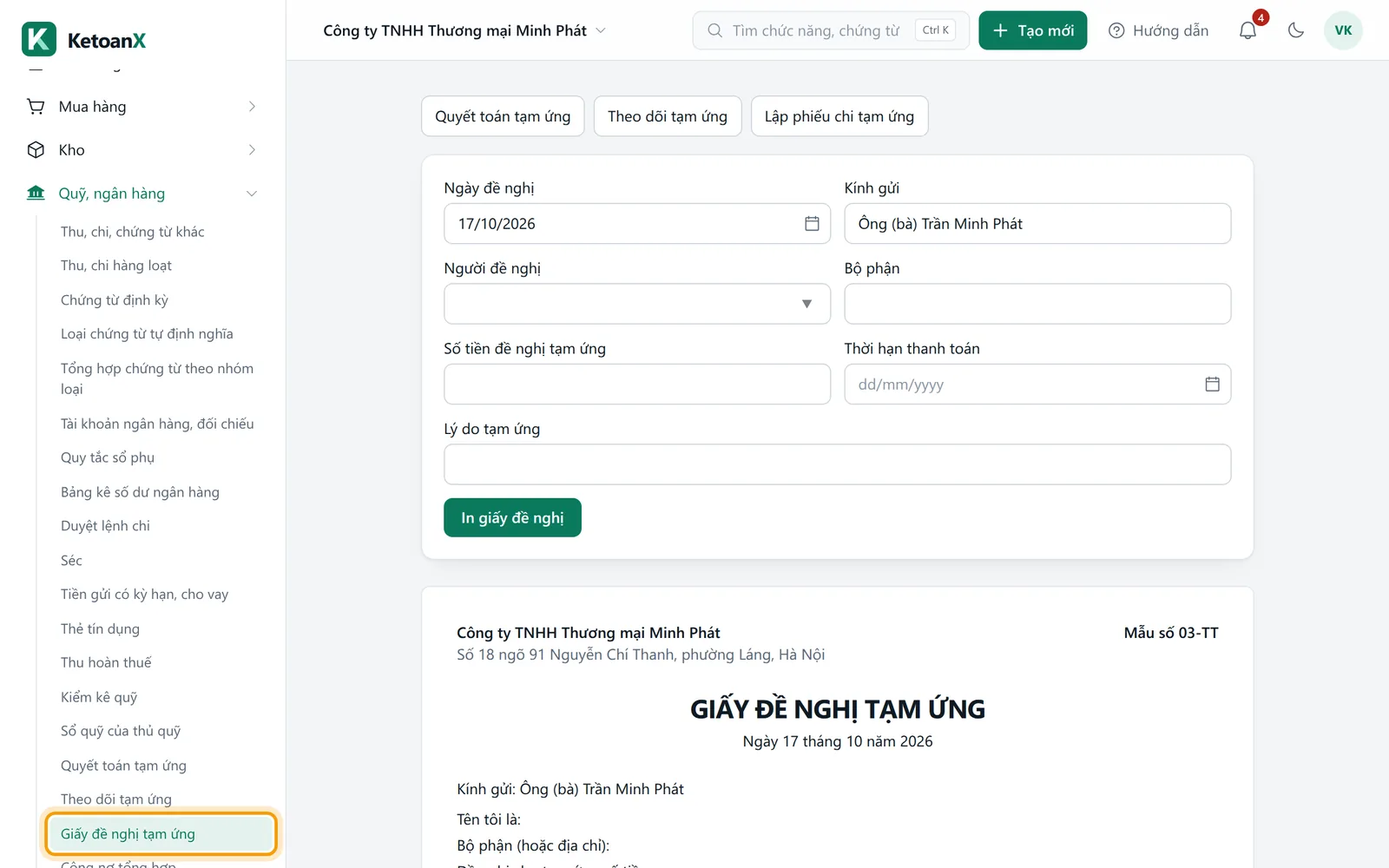This screenshot has width=1389, height=868.
Task: Click the Kính gửi input field
Action: pos(1037,224)
